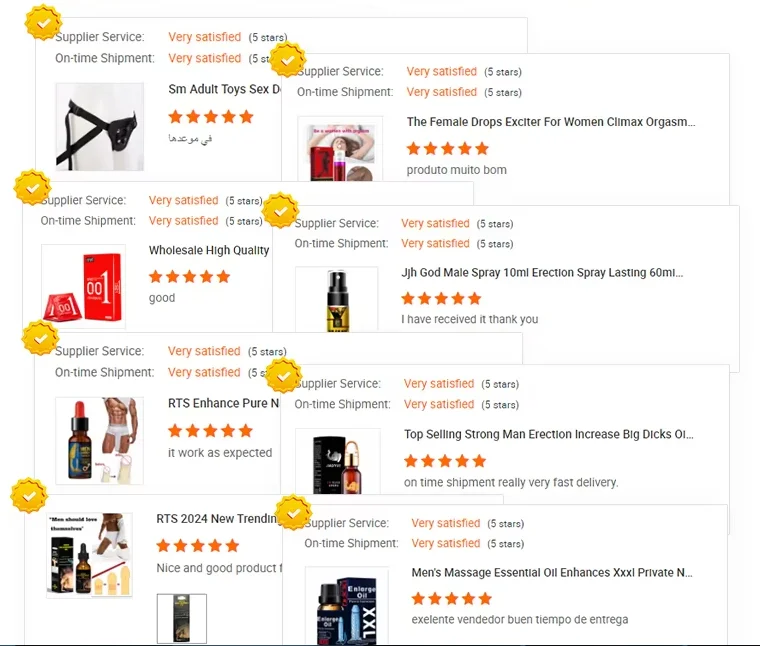Open The Female Drops Exciter product title
The height and width of the screenshot is (646, 760).
[551, 122]
